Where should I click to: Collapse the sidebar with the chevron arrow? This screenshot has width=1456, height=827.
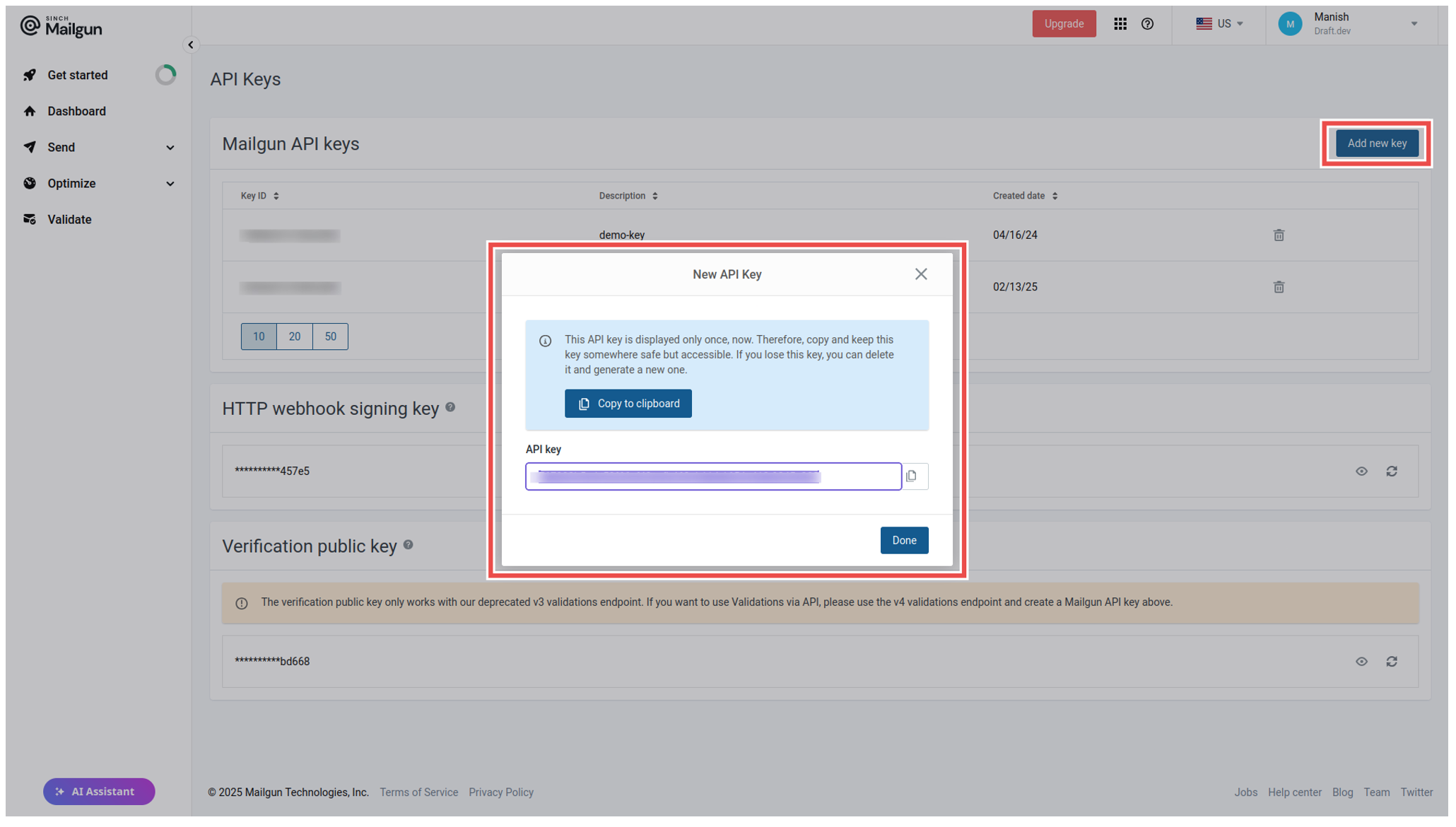click(190, 45)
